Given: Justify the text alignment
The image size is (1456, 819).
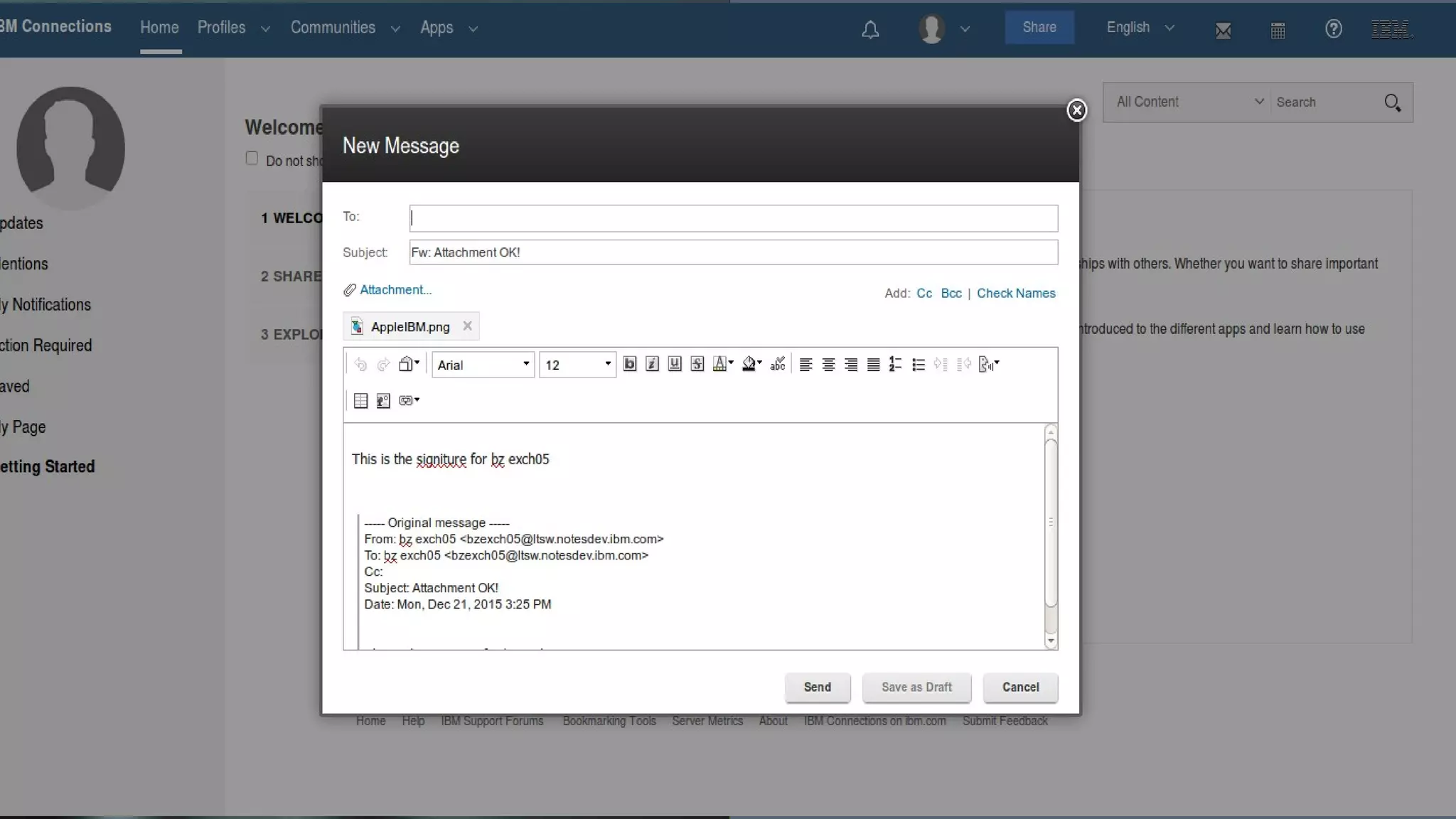Looking at the screenshot, I should coord(874,365).
